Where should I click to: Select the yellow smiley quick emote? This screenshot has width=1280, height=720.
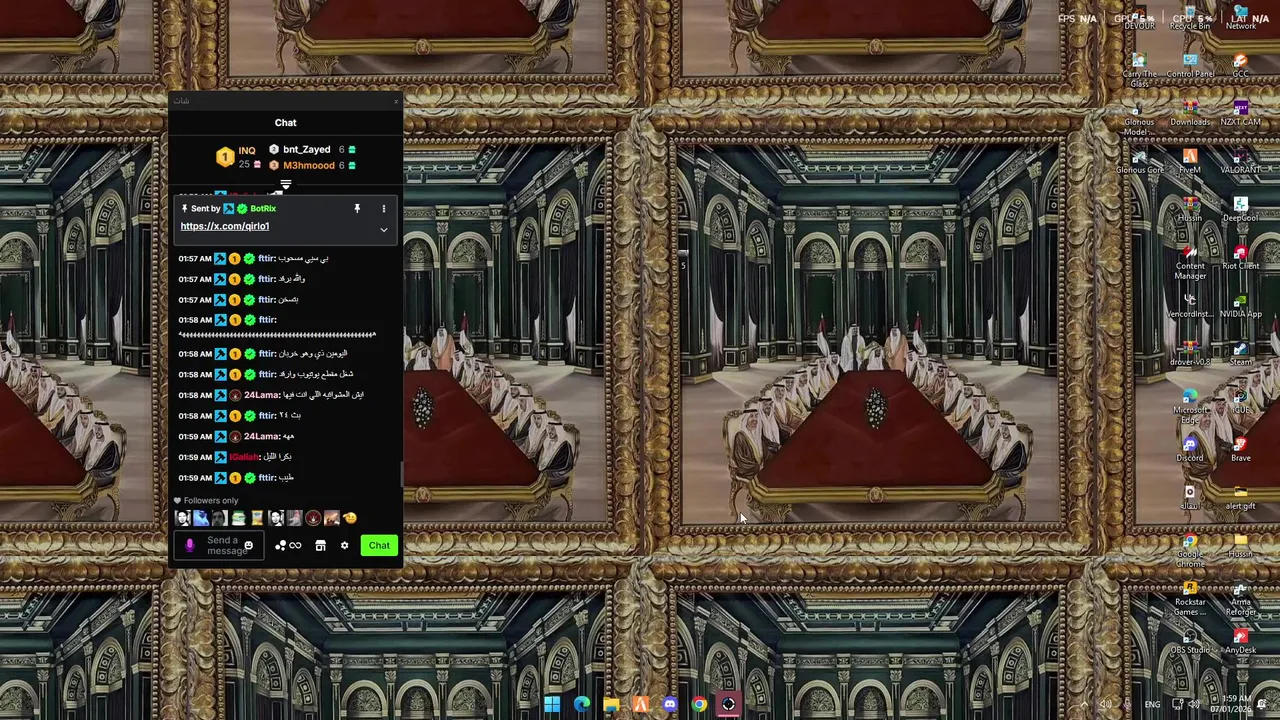point(350,518)
